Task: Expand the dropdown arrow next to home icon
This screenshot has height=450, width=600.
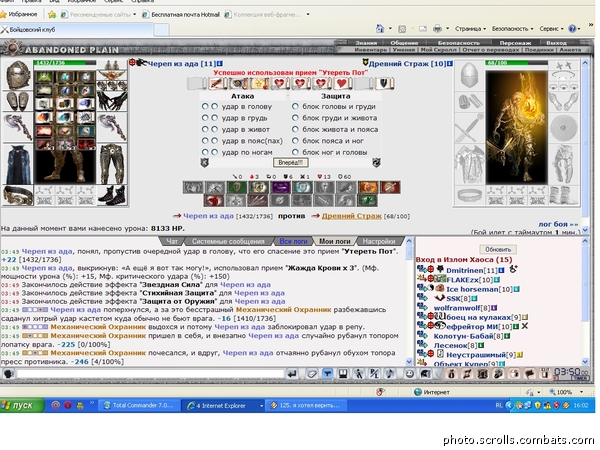Action: coord(390,28)
